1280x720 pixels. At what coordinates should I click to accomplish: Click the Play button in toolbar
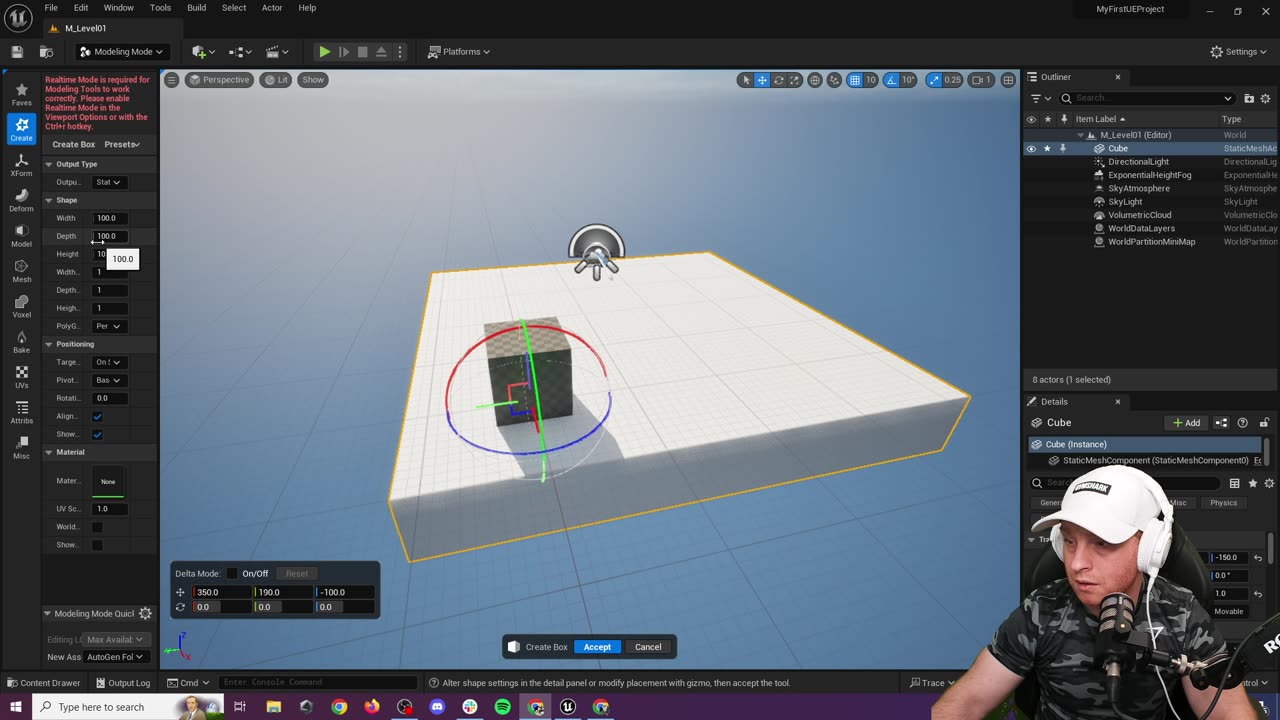tap(324, 51)
